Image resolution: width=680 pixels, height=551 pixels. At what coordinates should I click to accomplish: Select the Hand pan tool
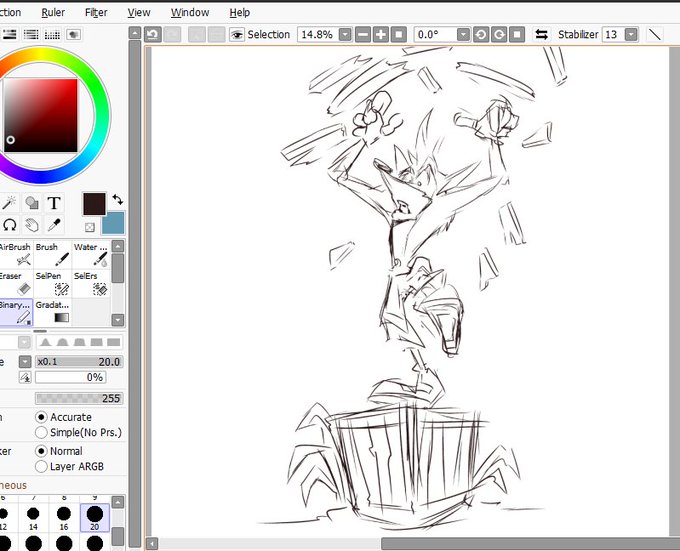[x=32, y=225]
